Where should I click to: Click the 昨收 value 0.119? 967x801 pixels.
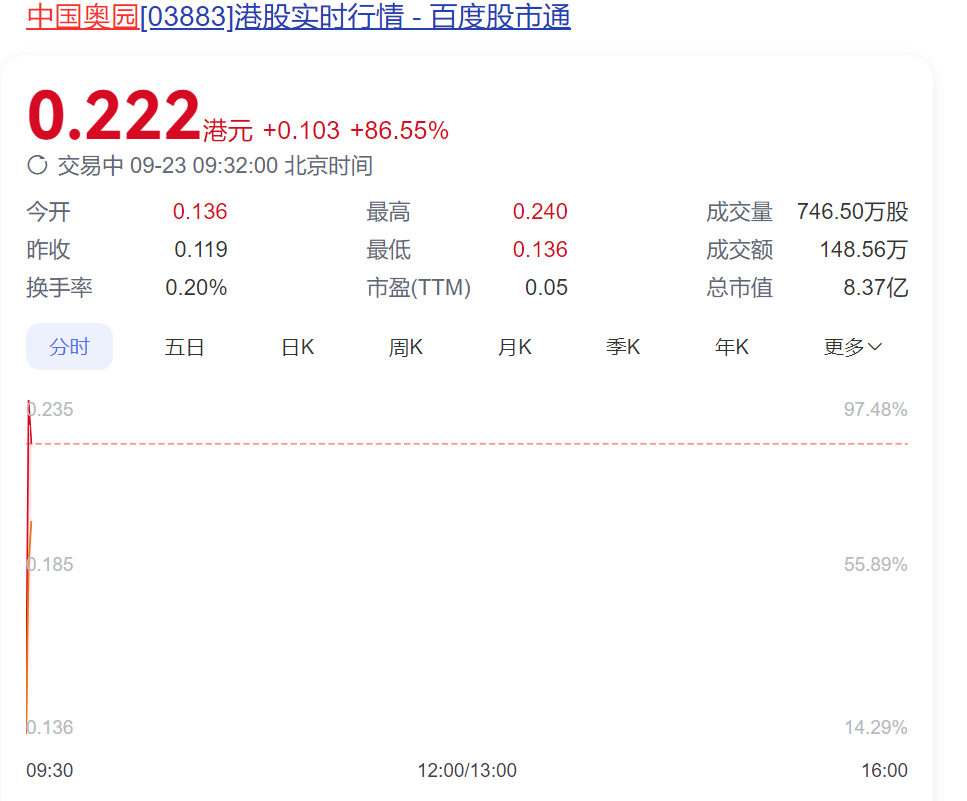pos(201,250)
